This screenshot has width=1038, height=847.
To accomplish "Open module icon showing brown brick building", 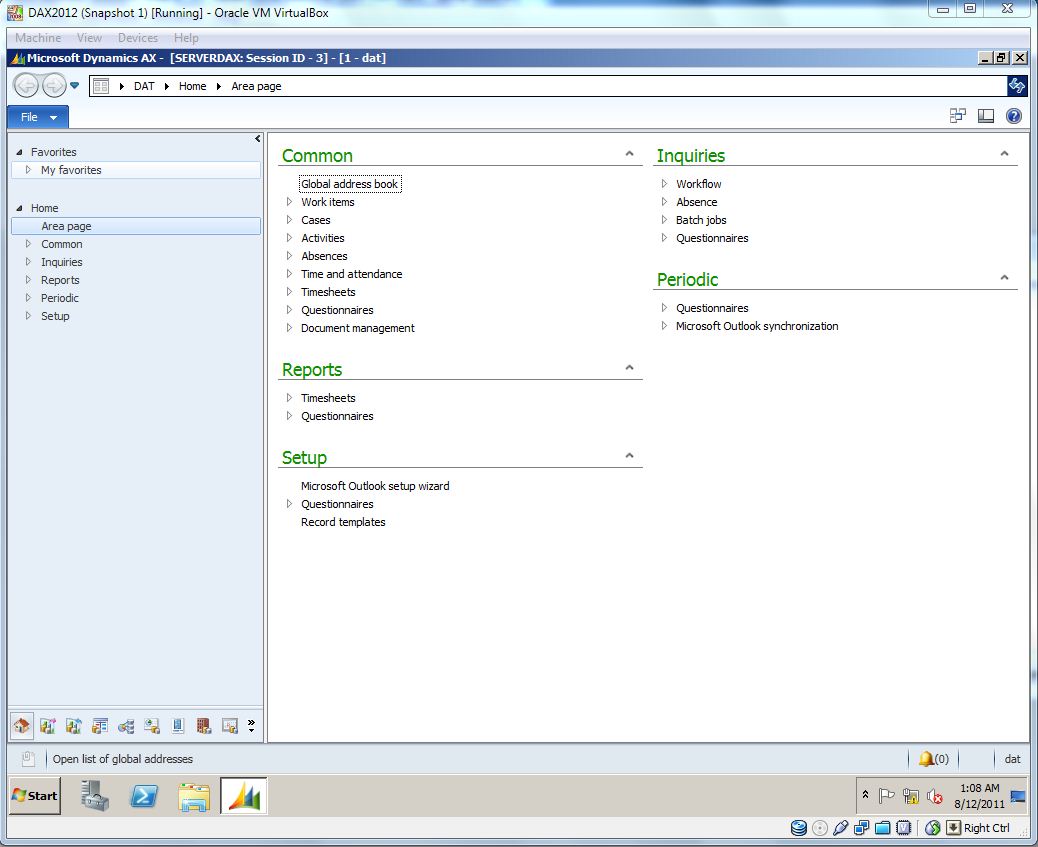I will click(x=204, y=726).
